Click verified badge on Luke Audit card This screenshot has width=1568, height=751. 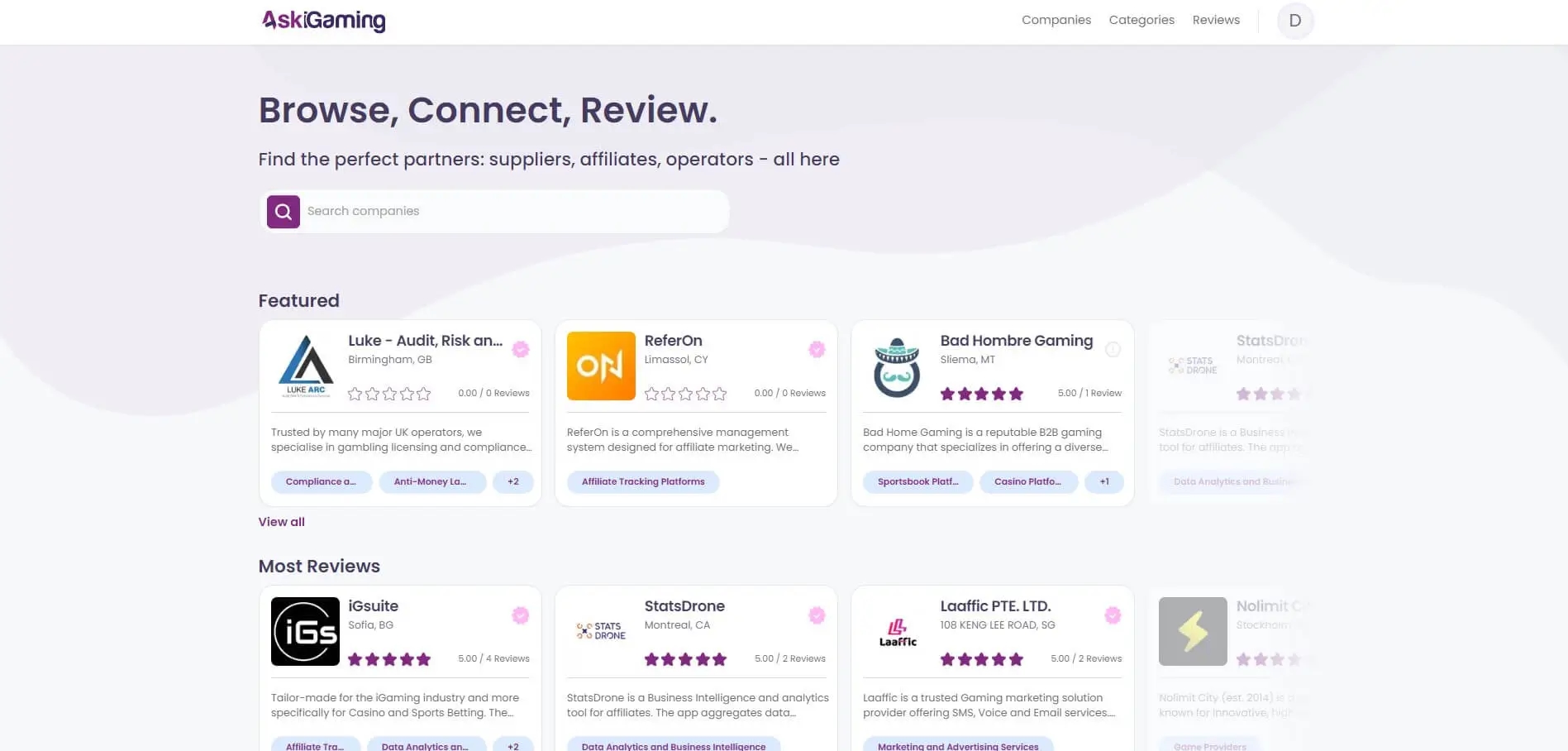[x=521, y=349]
